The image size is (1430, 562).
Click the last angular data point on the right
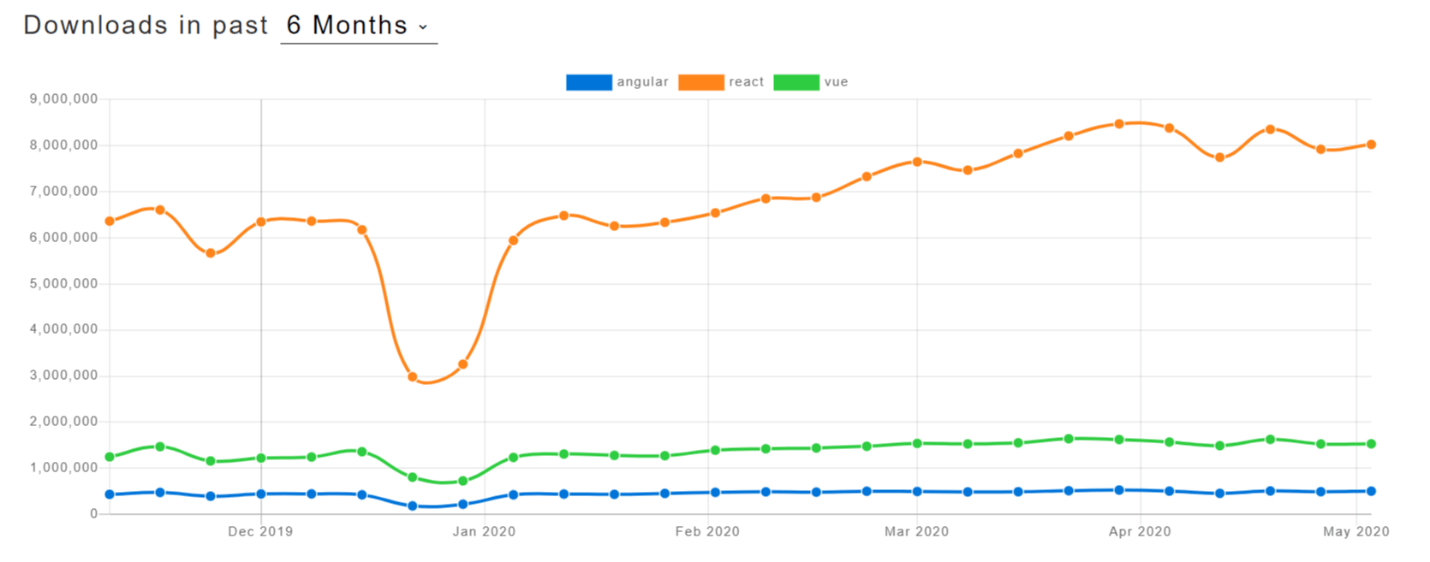pos(1371,491)
